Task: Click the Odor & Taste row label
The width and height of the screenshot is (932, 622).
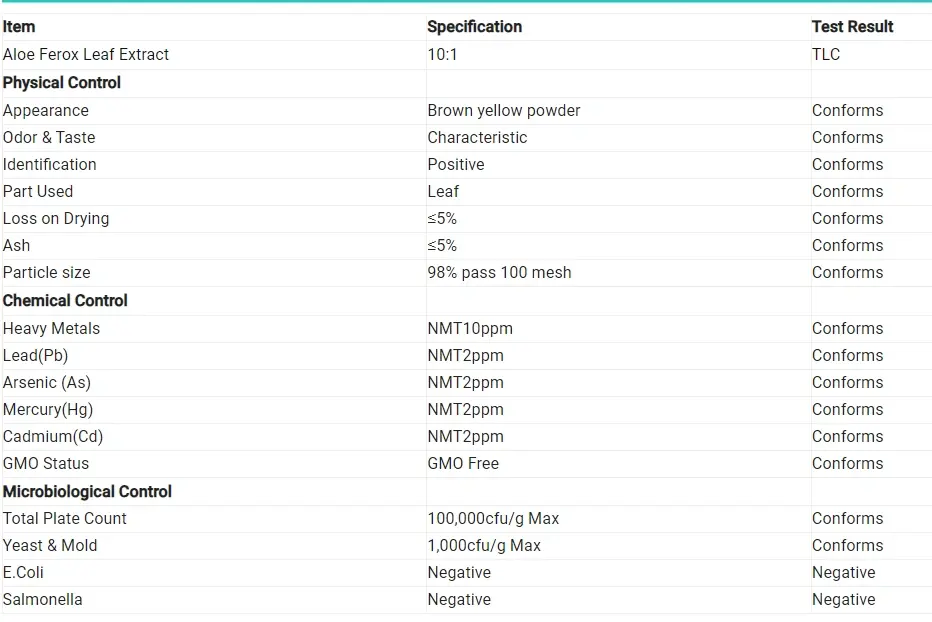Action: point(49,138)
